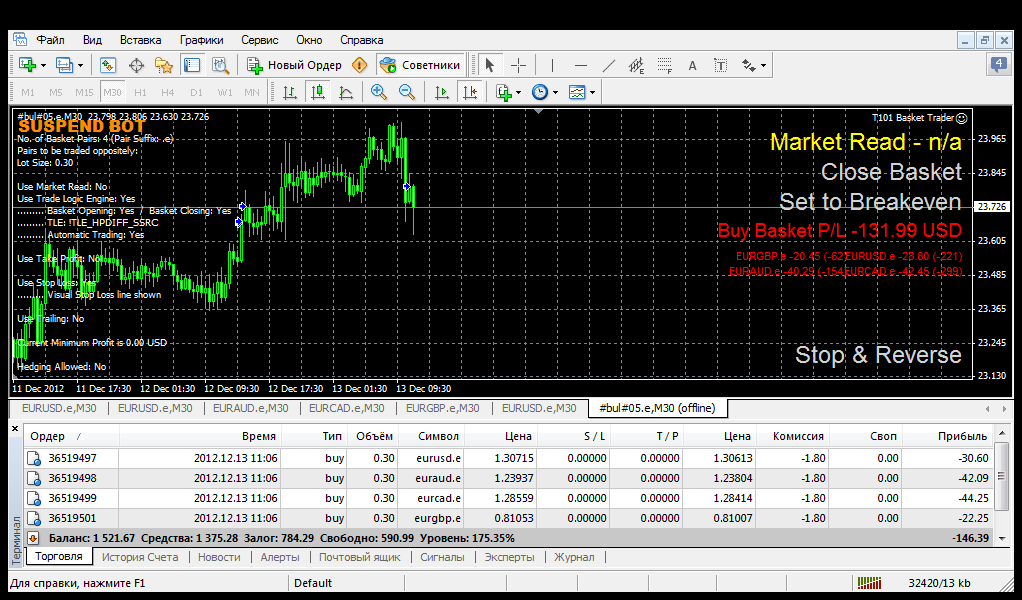The image size is (1022, 600).
Task: Expand the arrows objects dropdown
Action: (x=763, y=65)
